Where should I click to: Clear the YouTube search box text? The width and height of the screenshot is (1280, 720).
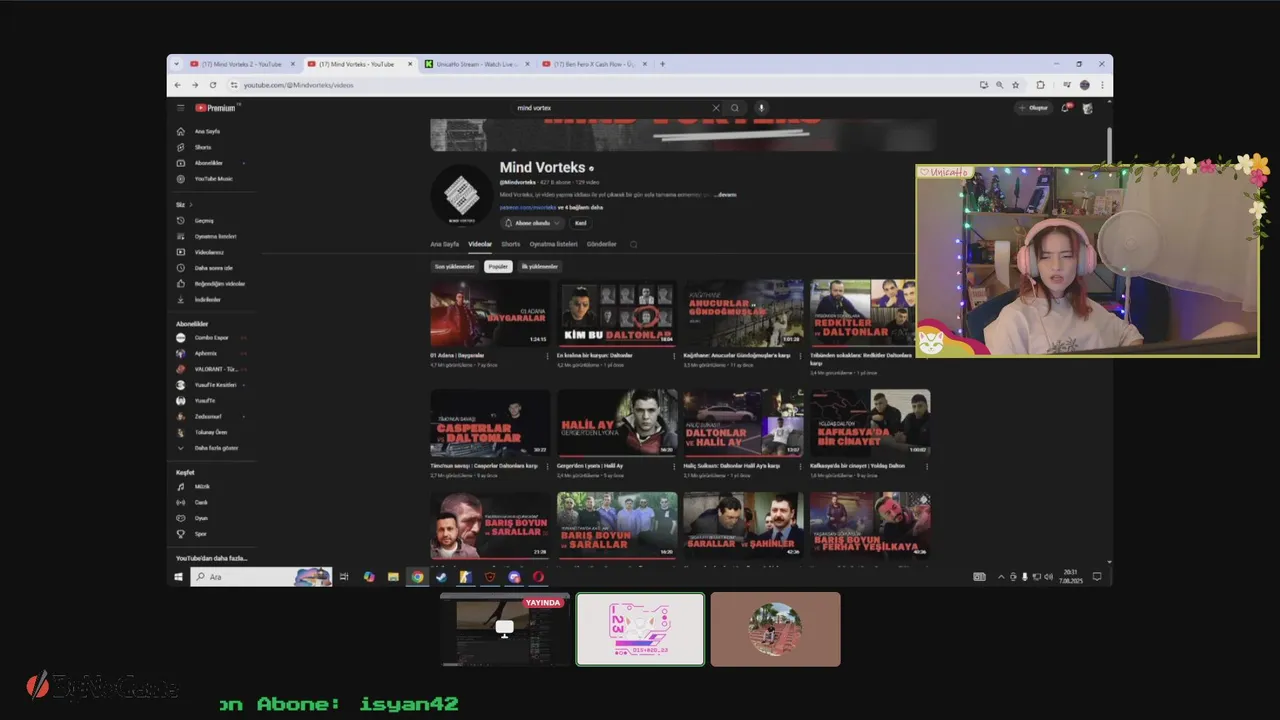[716, 108]
